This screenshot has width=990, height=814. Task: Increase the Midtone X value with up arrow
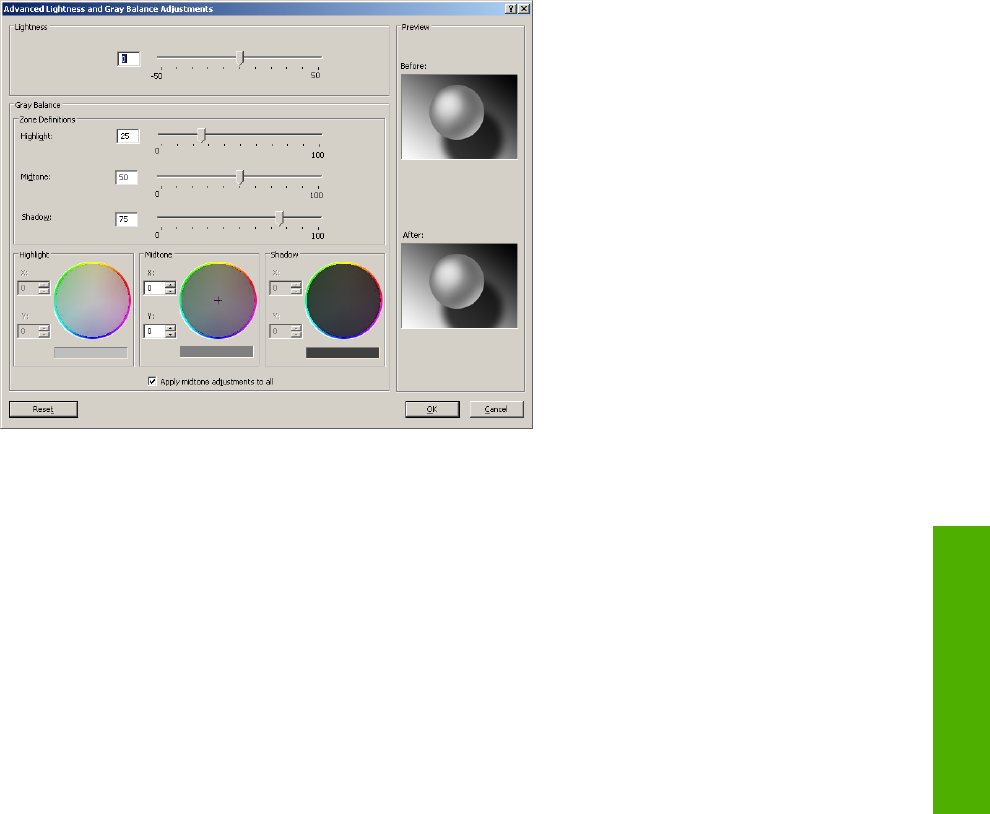[170, 285]
